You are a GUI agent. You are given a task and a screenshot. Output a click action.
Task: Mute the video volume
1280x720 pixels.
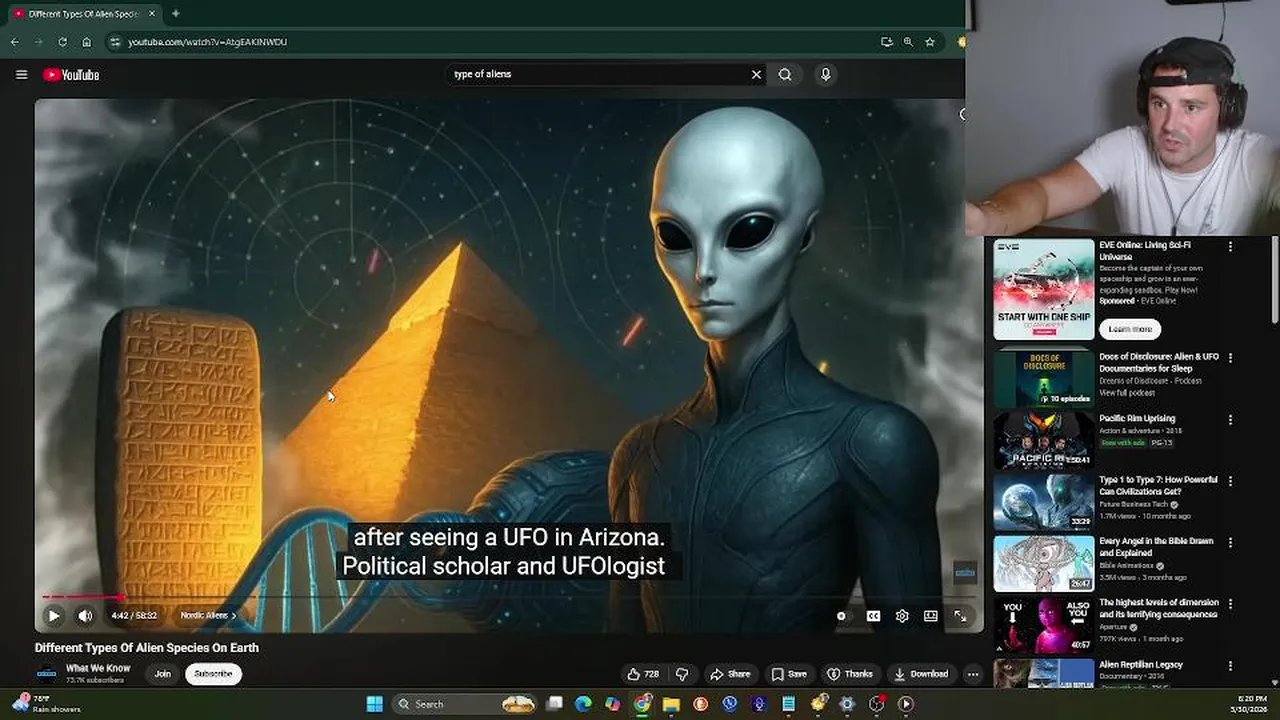(85, 616)
